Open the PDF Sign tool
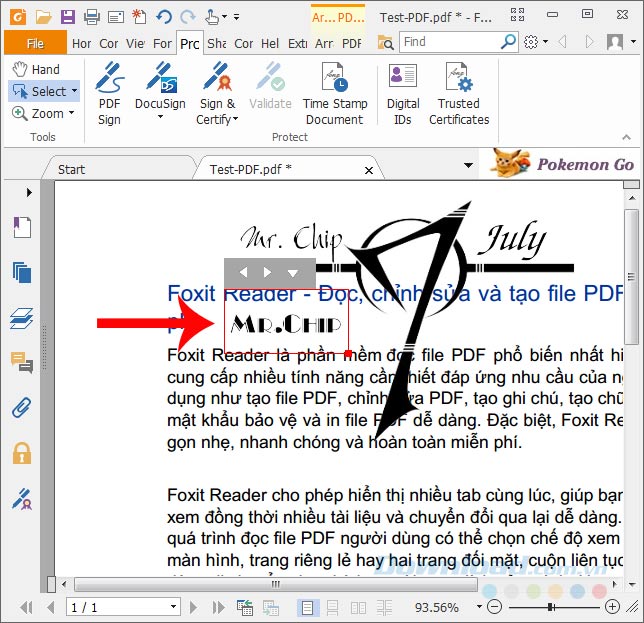Image resolution: width=644 pixels, height=623 pixels. pos(109,94)
